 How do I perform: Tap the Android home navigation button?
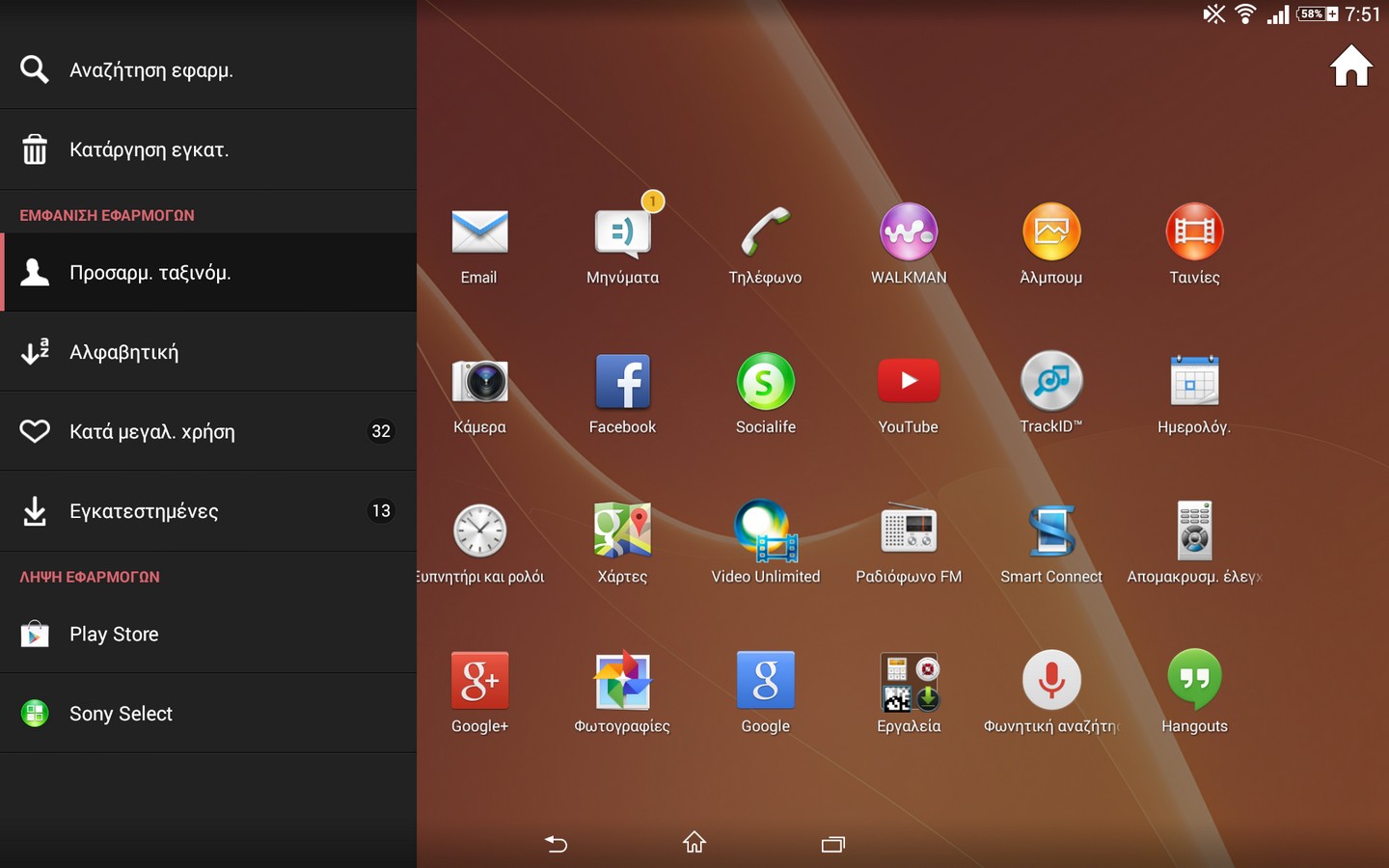click(x=694, y=843)
